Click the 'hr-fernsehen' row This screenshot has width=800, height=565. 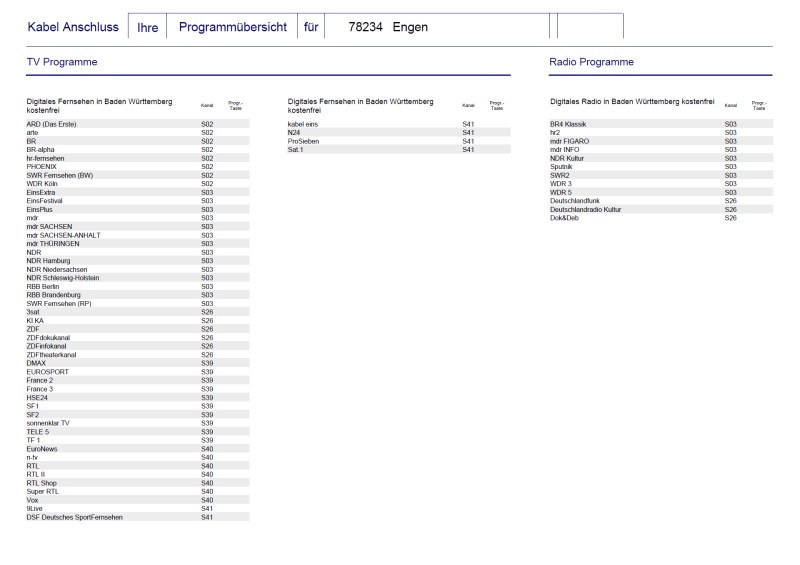[138, 158]
